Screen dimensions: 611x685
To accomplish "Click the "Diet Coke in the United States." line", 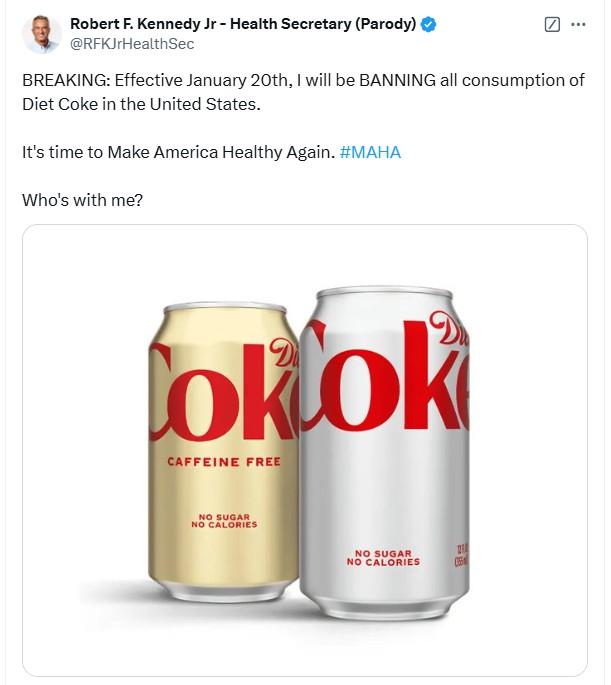I will pyautogui.click(x=141, y=104).
